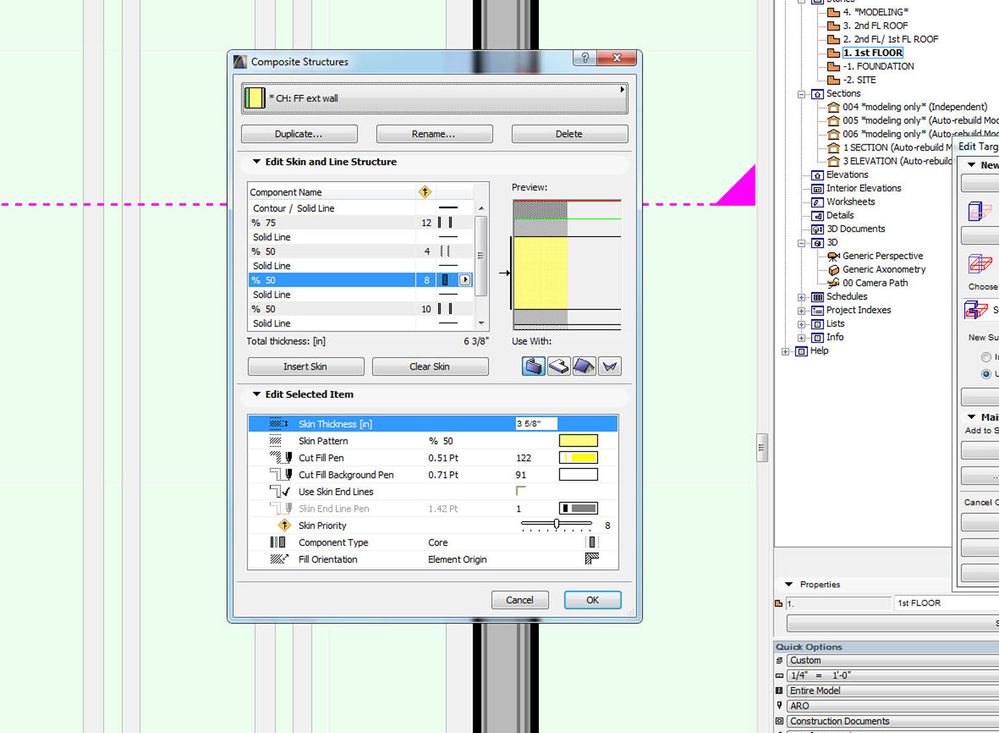This screenshot has width=999, height=733.
Task: Click the Skin Pattern yellow fill swatch
Action: point(579,440)
